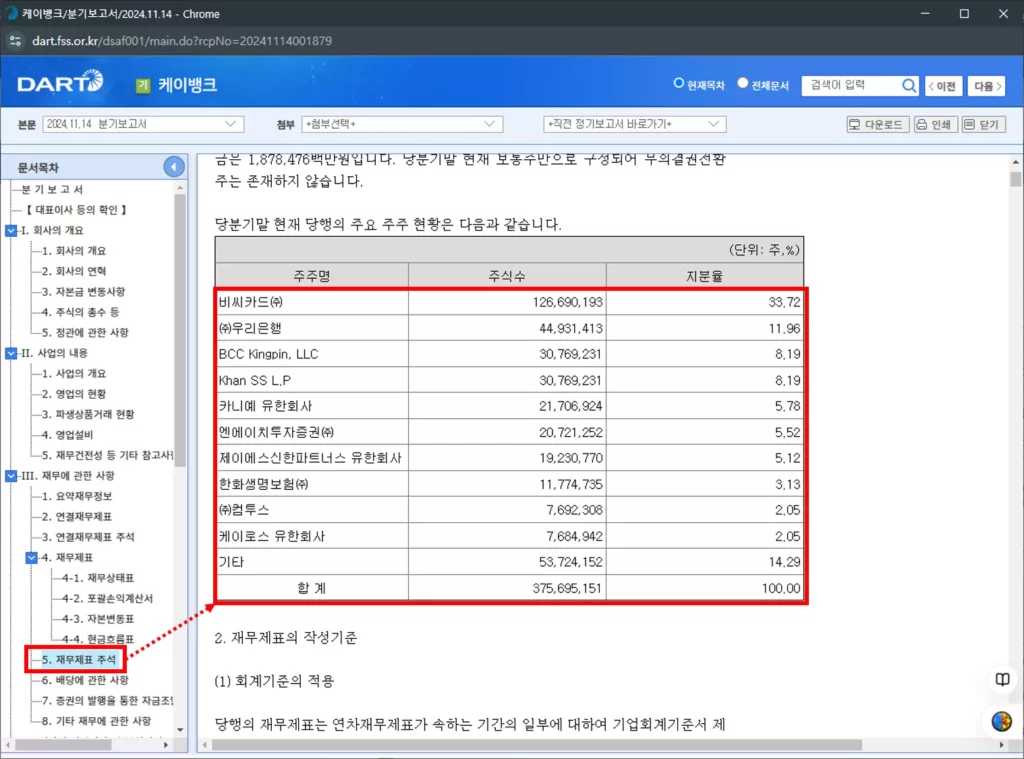Open 5. 정관에 관한 사항 tree item
Viewport: 1024px width, 759px height.
[x=85, y=332]
